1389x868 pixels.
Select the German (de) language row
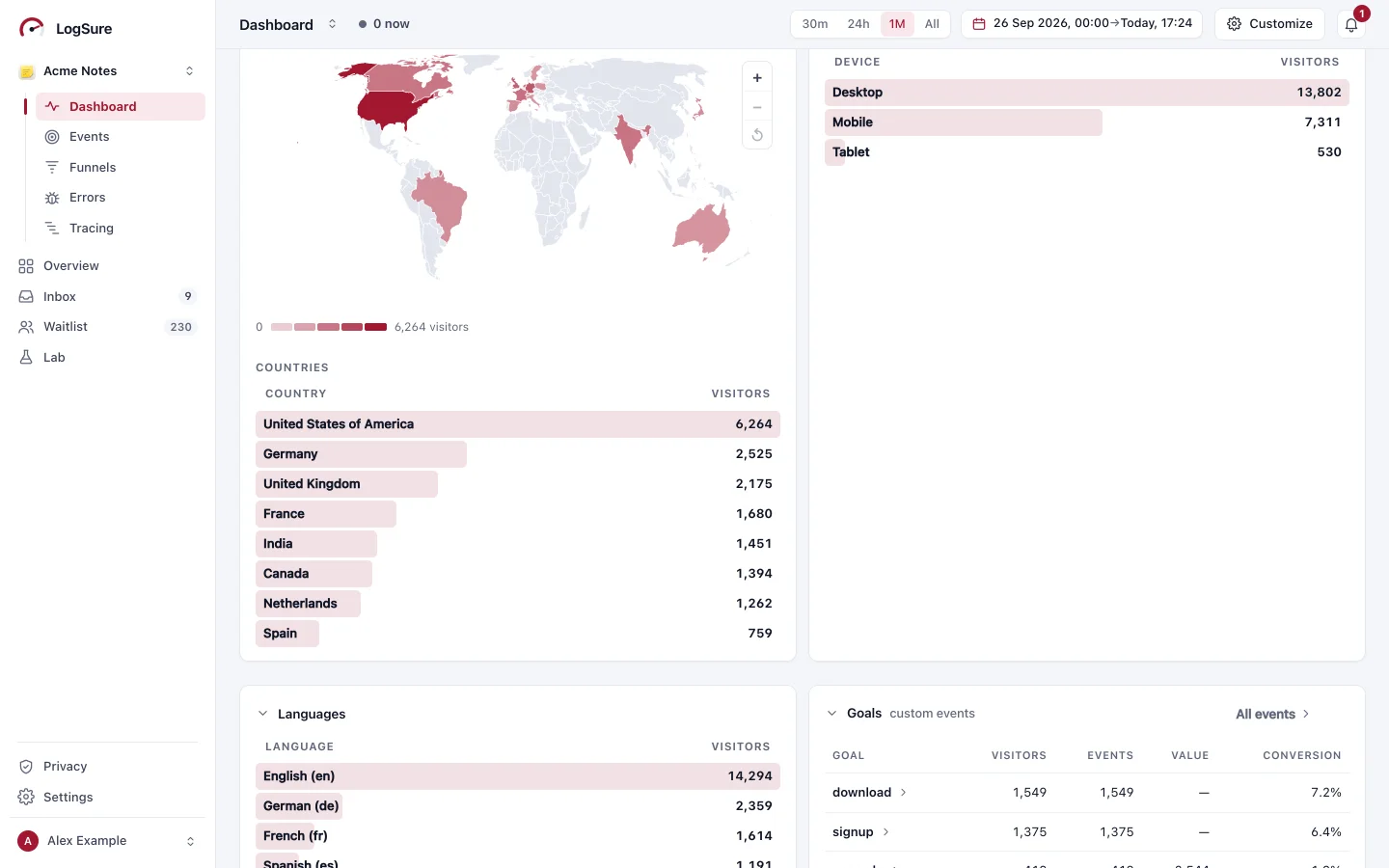click(x=518, y=806)
